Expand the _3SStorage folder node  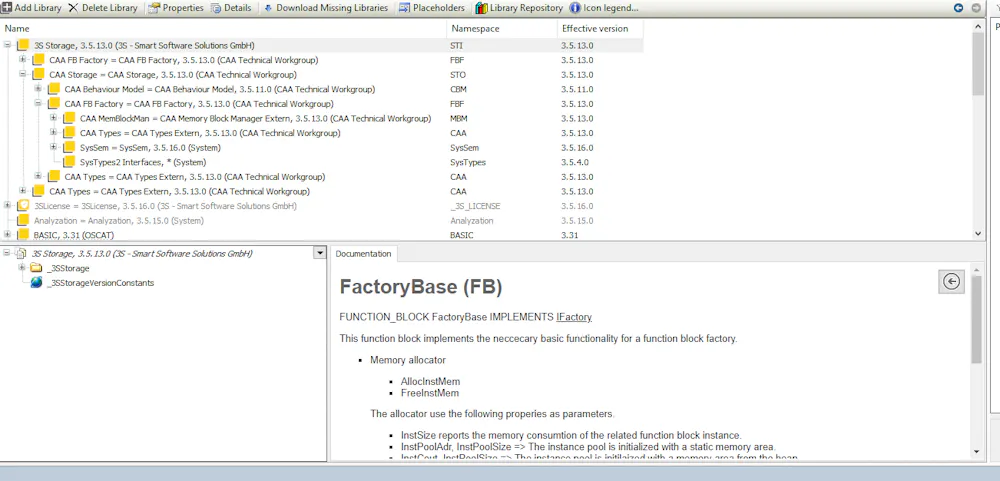click(22, 268)
